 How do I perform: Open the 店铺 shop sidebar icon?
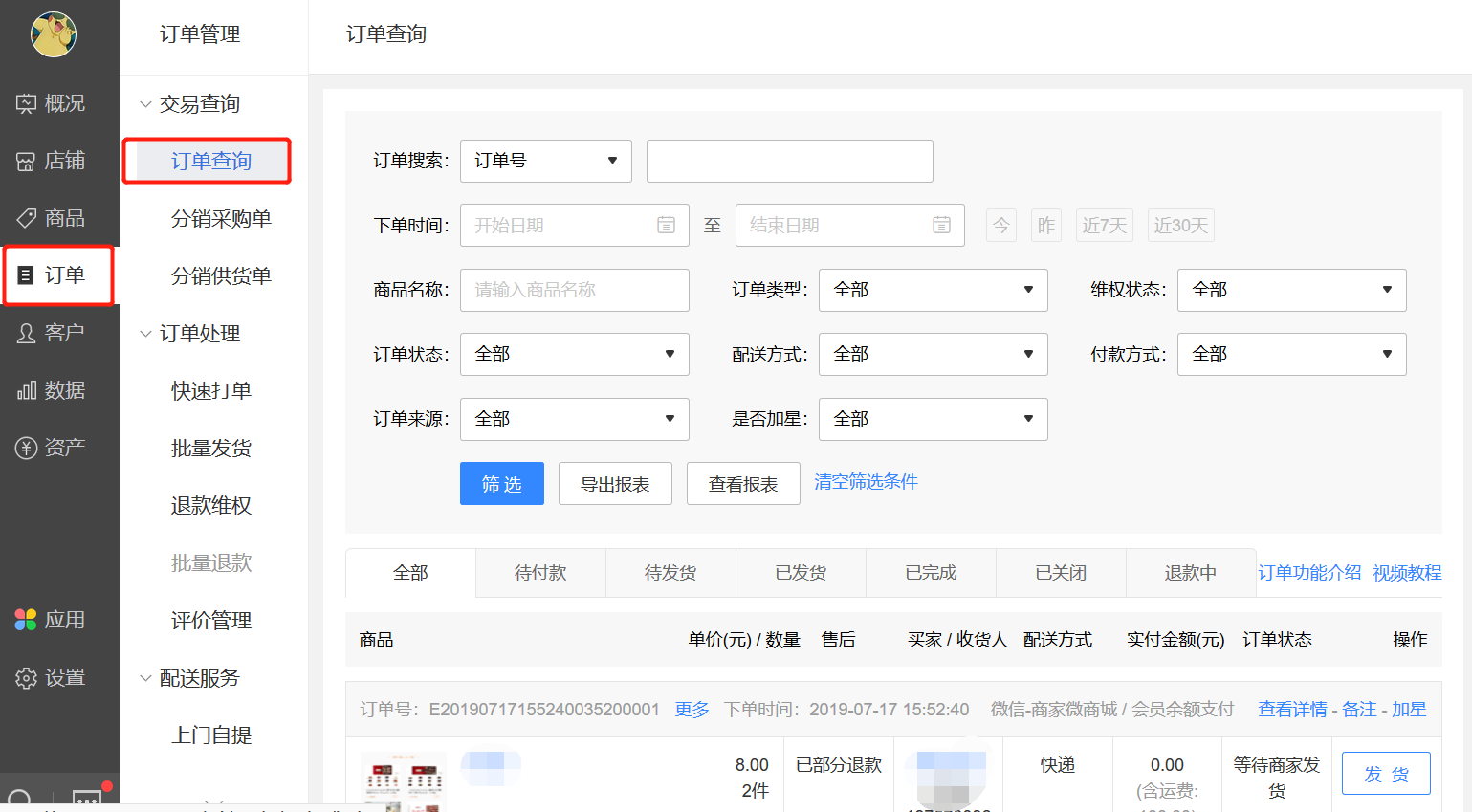coord(26,162)
